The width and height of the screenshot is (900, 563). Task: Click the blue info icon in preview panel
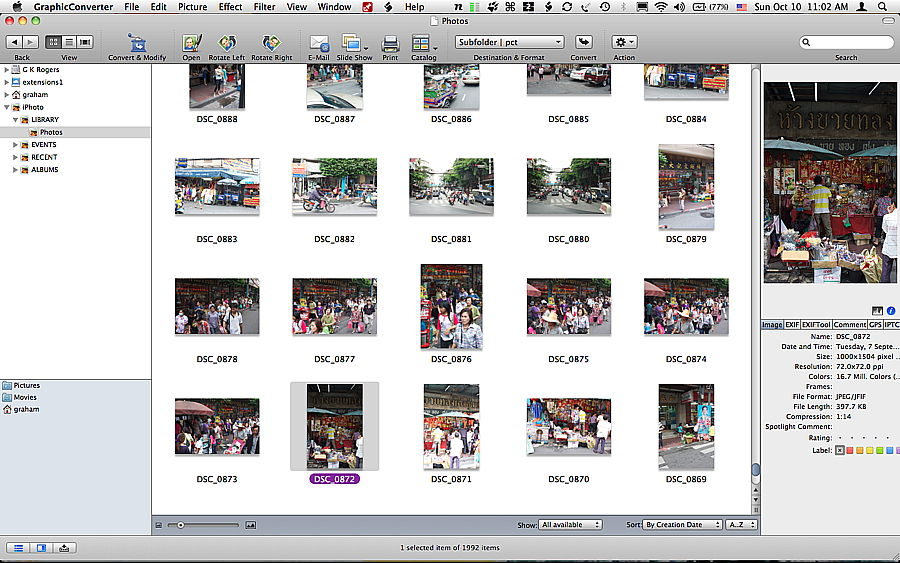891,310
